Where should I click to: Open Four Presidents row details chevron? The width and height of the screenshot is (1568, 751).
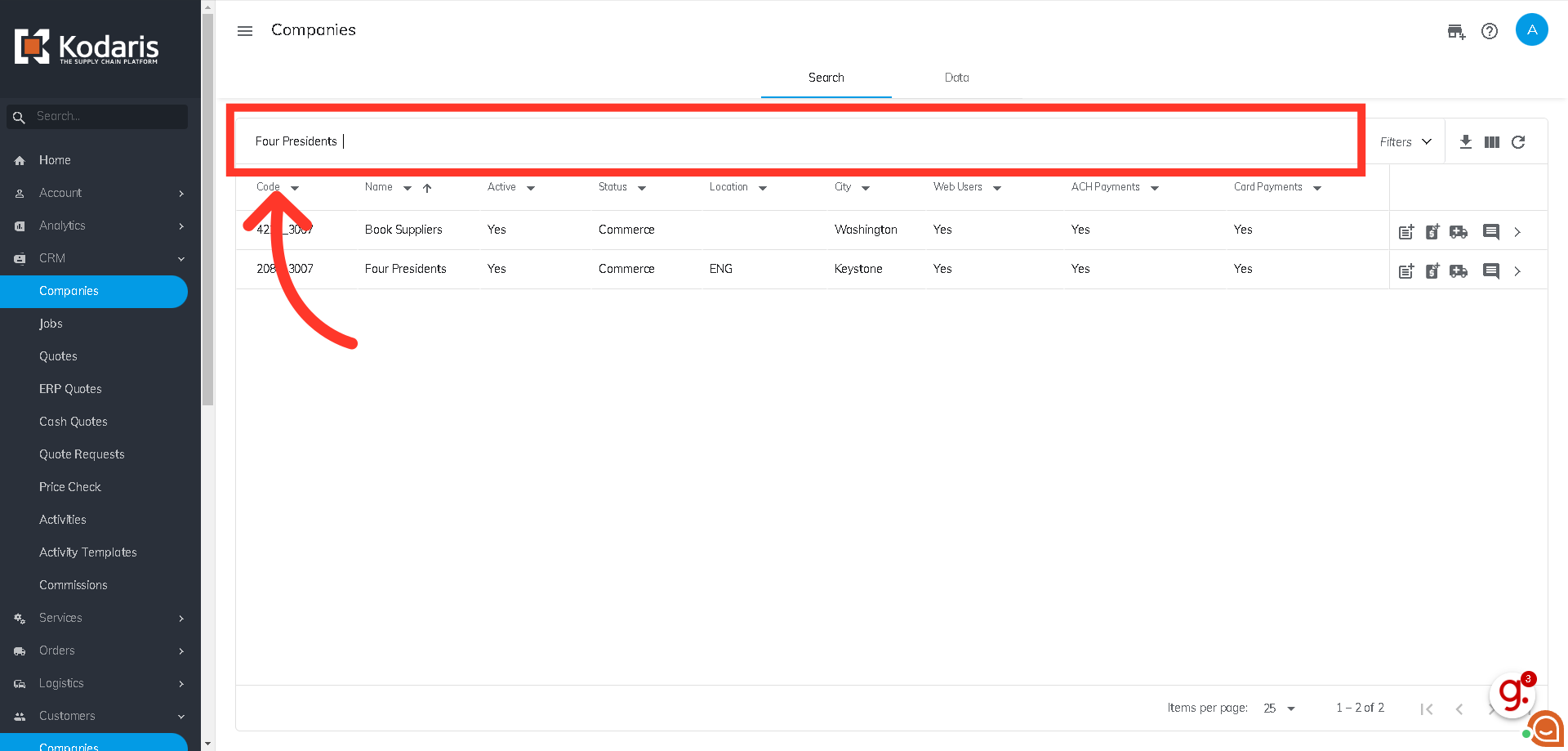(x=1517, y=271)
